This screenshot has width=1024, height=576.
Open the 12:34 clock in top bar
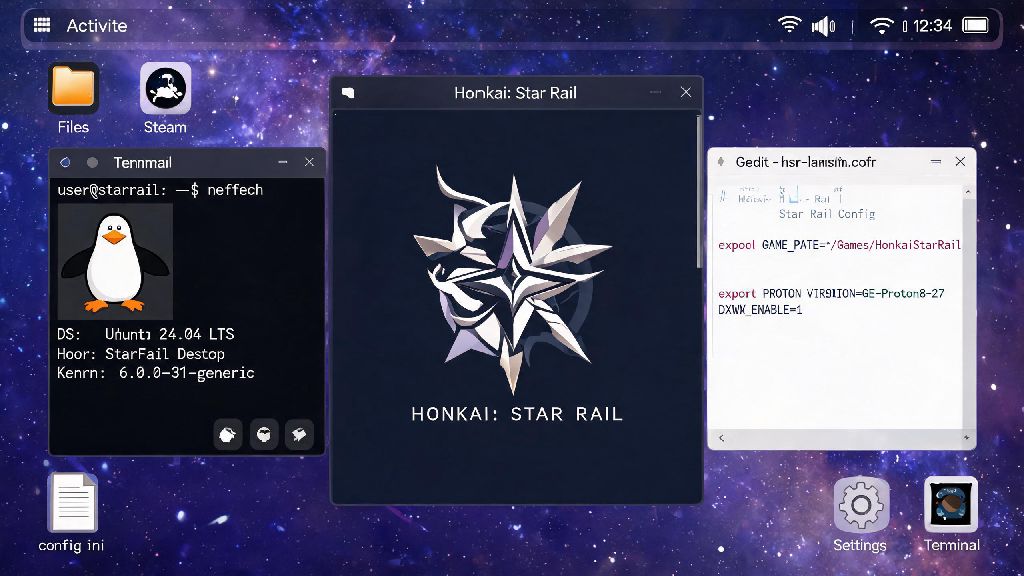pyautogui.click(x=932, y=25)
